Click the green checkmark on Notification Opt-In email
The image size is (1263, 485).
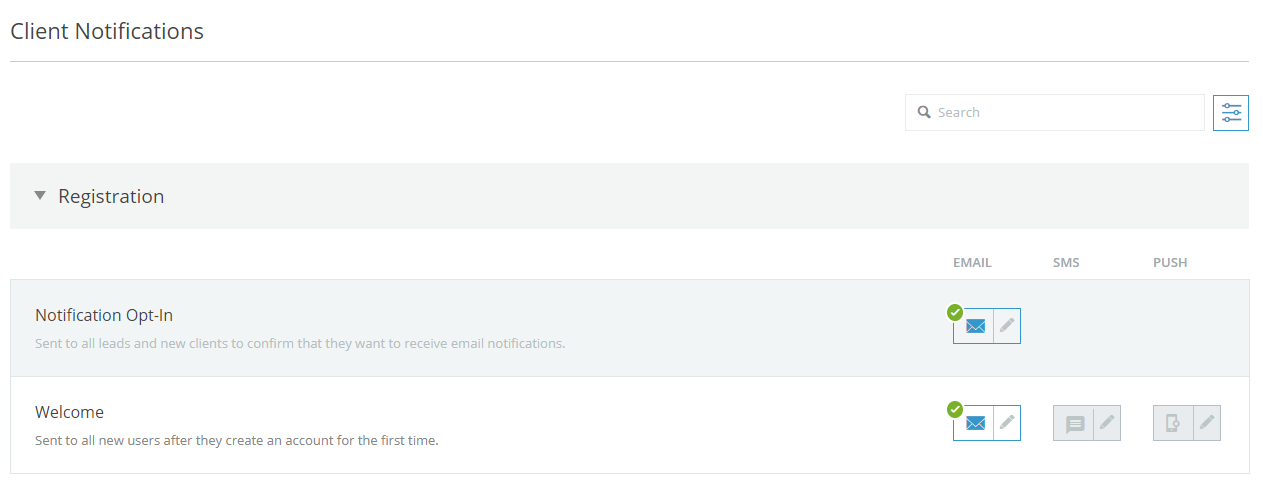point(955,312)
